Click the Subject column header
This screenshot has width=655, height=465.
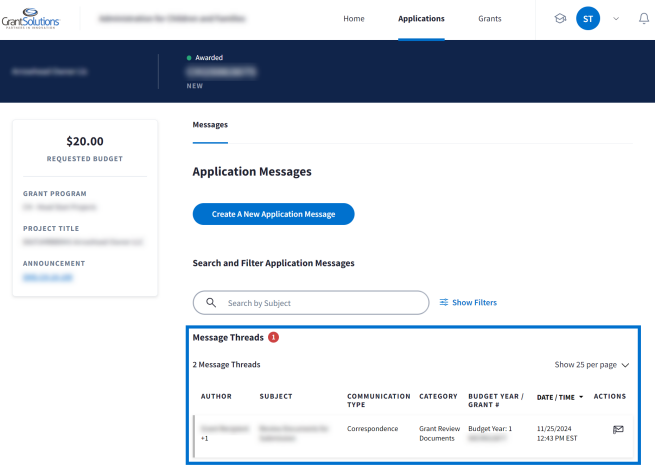[x=276, y=397]
